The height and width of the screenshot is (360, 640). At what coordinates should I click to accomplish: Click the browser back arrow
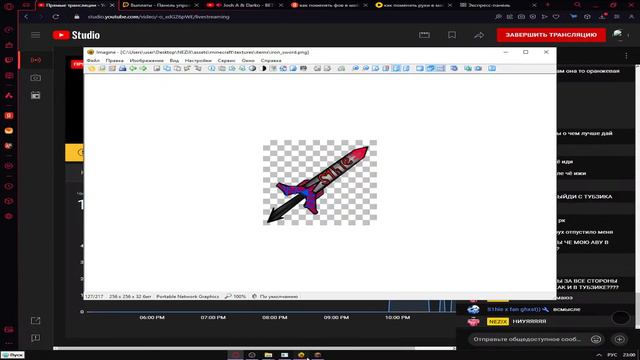[x=26, y=17]
